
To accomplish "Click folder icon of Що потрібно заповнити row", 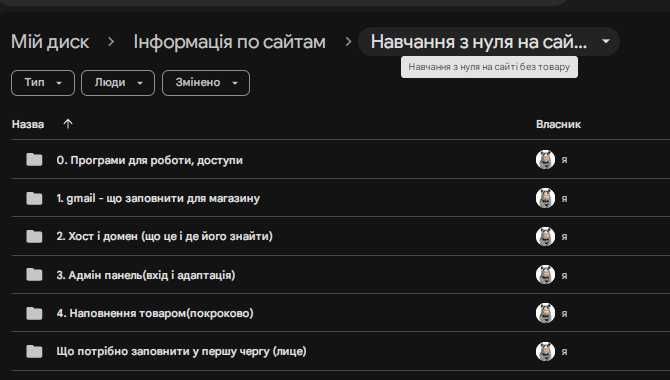I will [34, 351].
